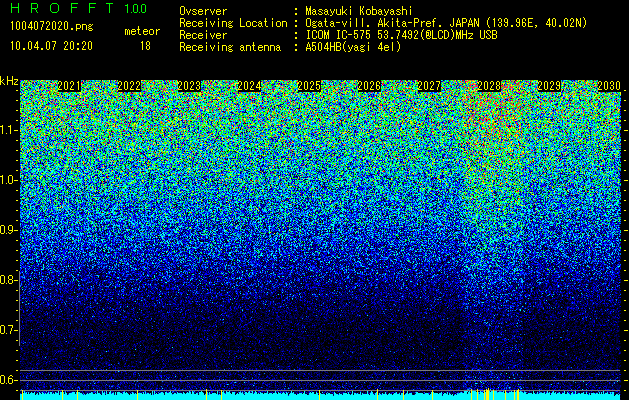Click the HROFFT 1.0.0 title text
The image size is (629, 400).
pos(79,8)
